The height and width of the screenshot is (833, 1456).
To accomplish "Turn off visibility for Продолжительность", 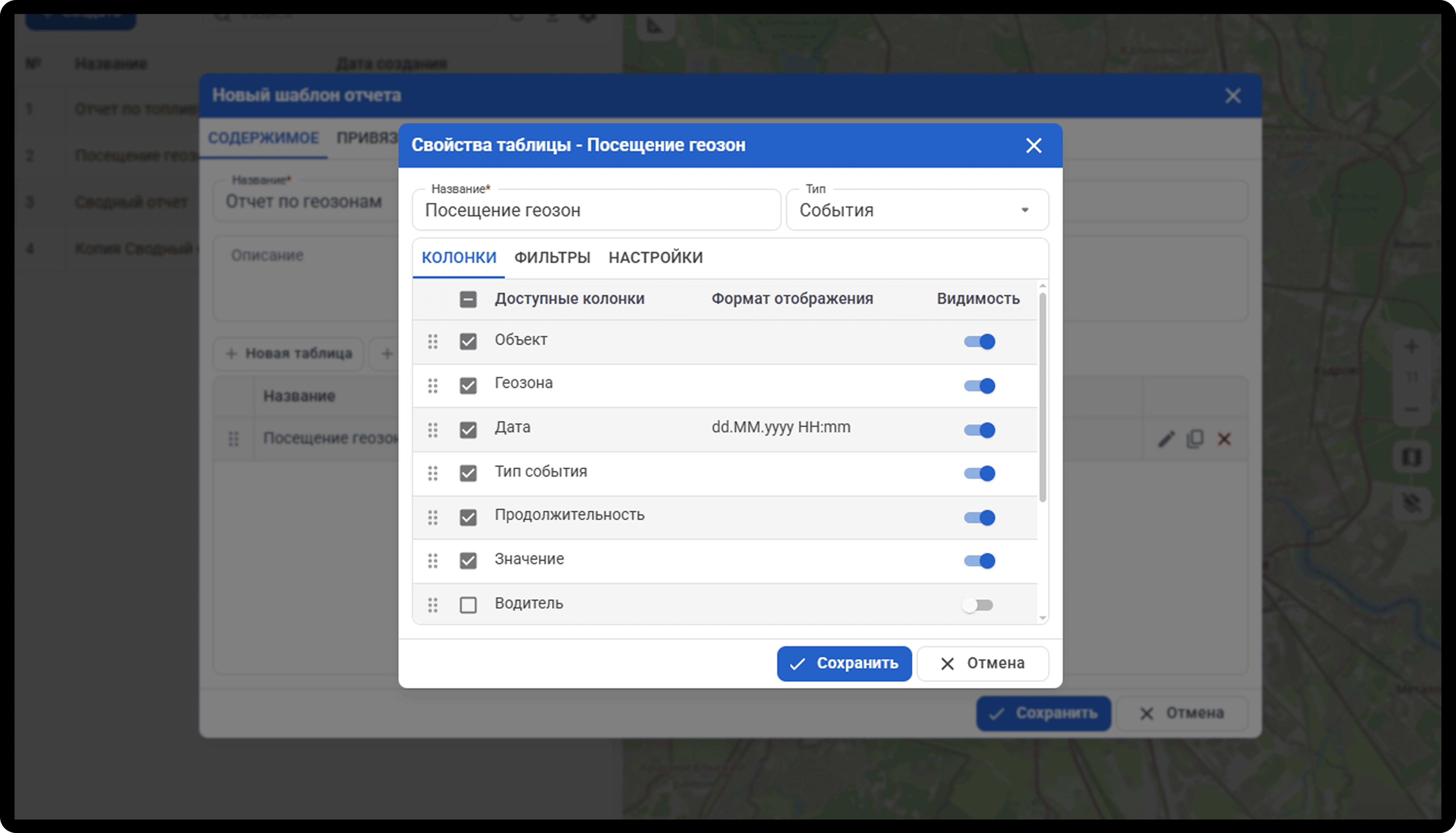I will click(x=979, y=517).
